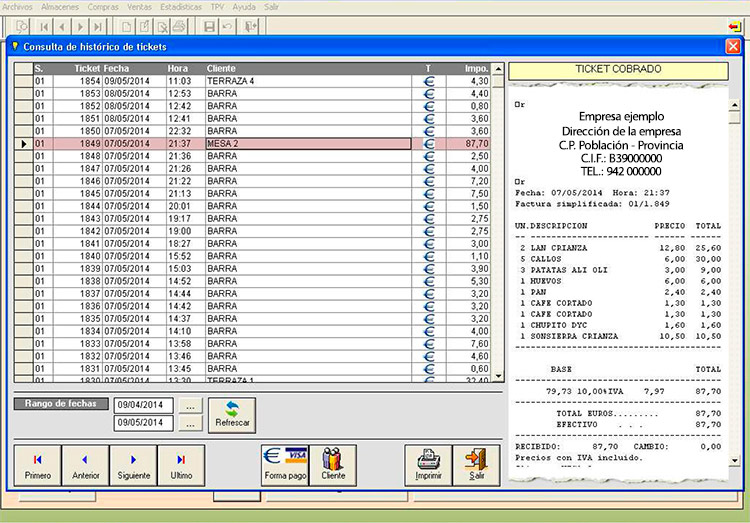
Task: Click the time 15:52 in ticket 1840 row
Action: click(x=179, y=256)
